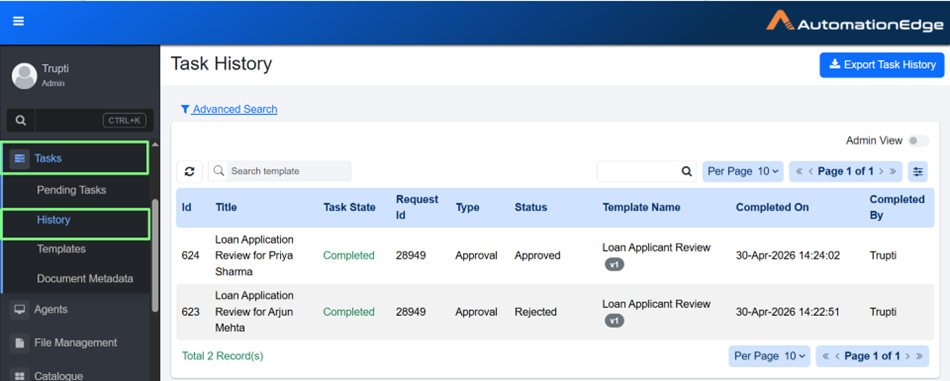The image size is (950, 381).
Task: Go to next page in top pagination
Action: [x=881, y=171]
